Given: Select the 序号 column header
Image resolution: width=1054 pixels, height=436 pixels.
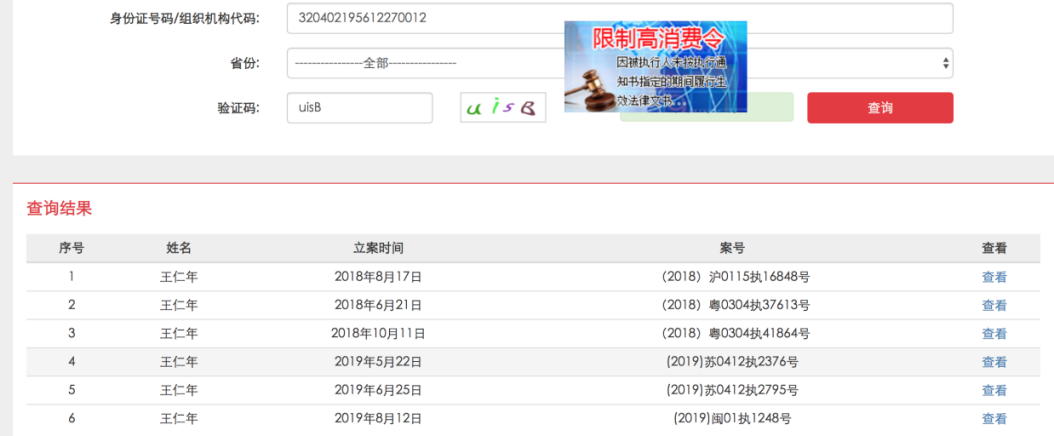Looking at the screenshot, I should click(71, 248).
